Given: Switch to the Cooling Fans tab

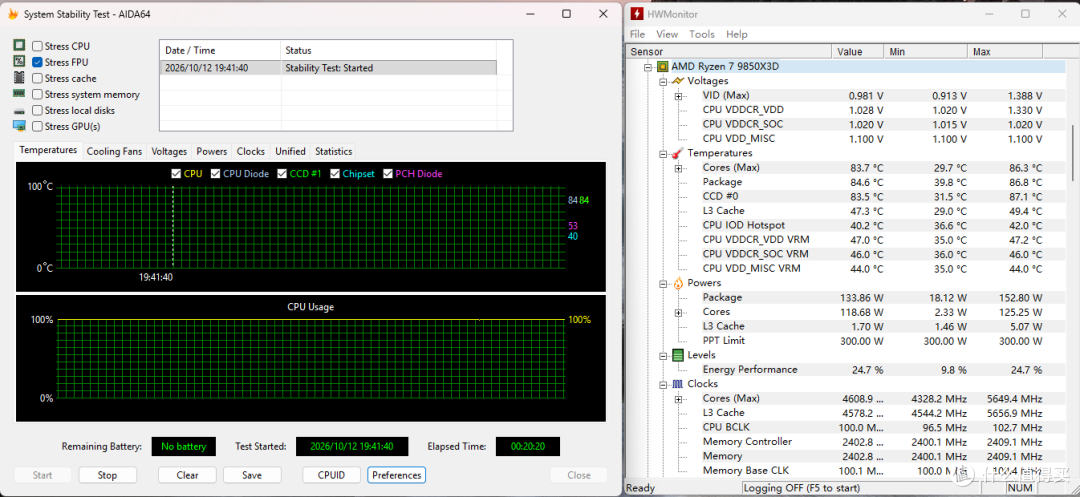Looking at the screenshot, I should (114, 151).
